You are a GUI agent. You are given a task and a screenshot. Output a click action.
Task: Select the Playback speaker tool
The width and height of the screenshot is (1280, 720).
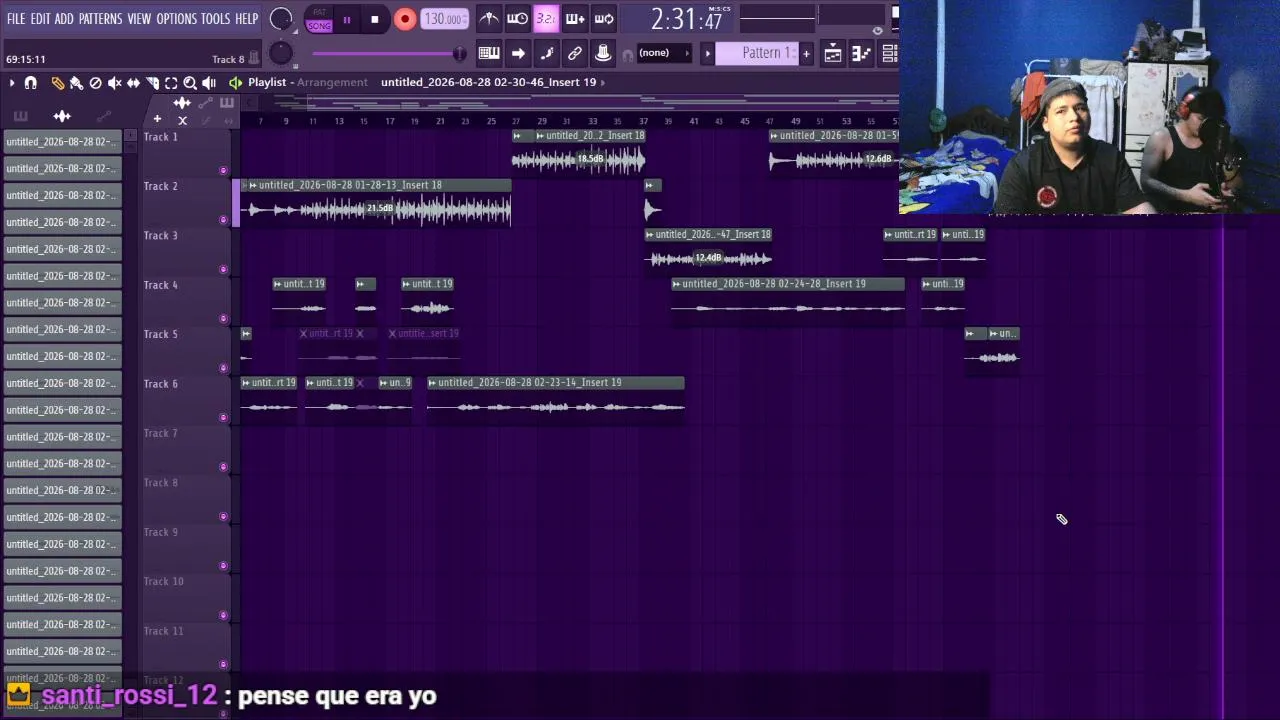tap(209, 83)
